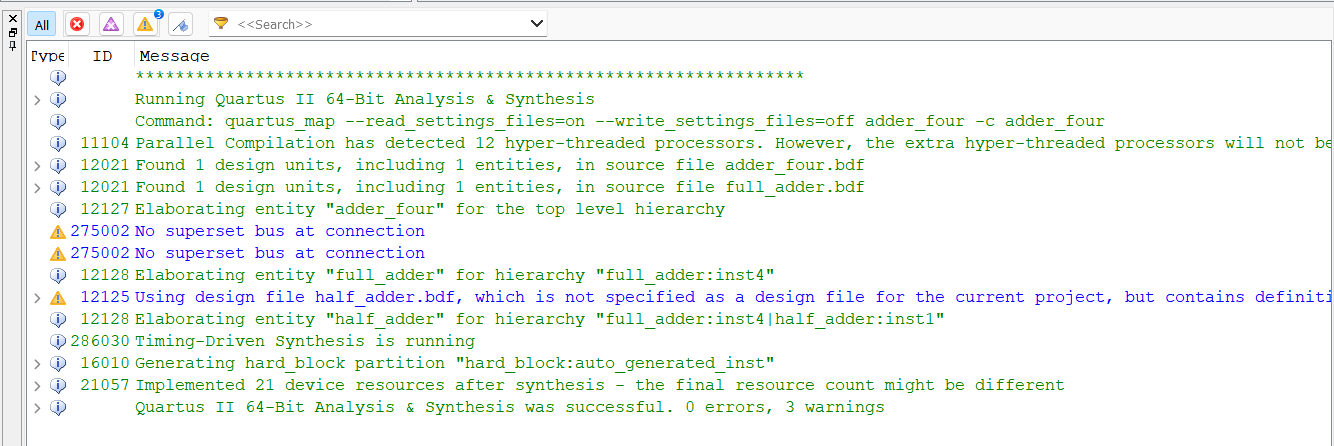Toggle the red error messages filter
Screen dimensions: 1334x446
77,24
